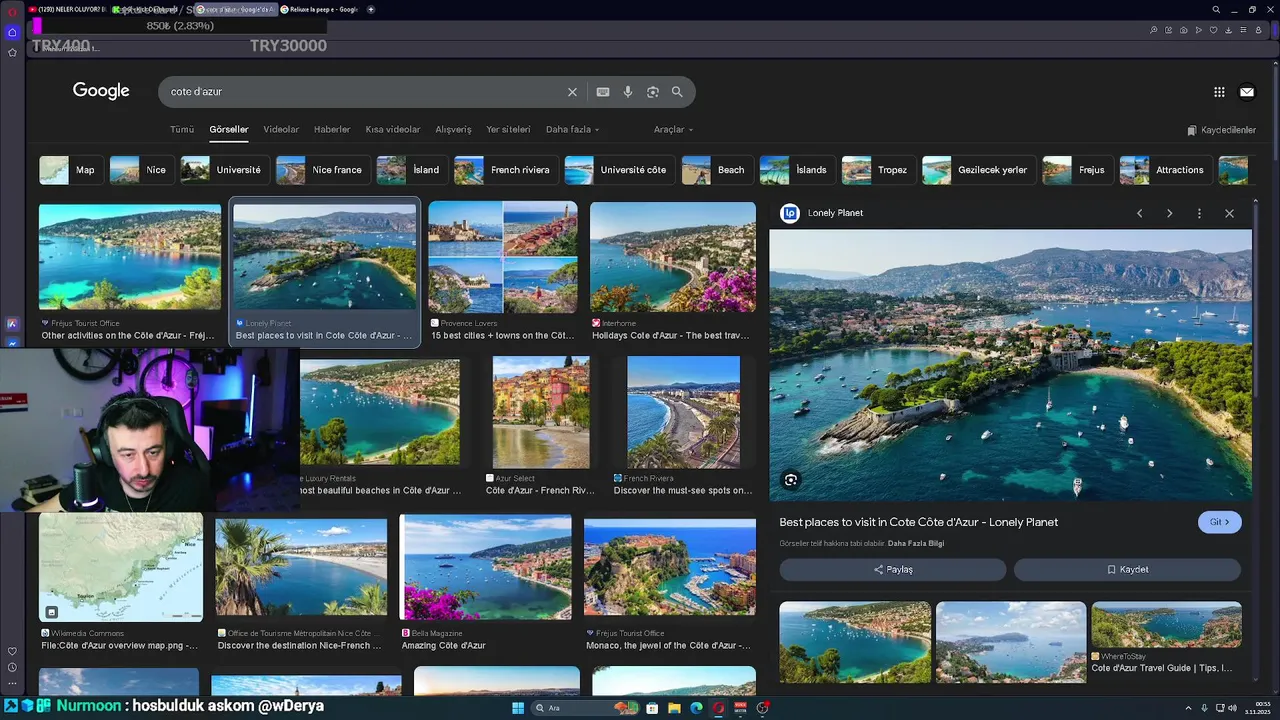Image resolution: width=1280 pixels, height=720 pixels.
Task: Submit search with the magnifier icon
Action: click(677, 92)
